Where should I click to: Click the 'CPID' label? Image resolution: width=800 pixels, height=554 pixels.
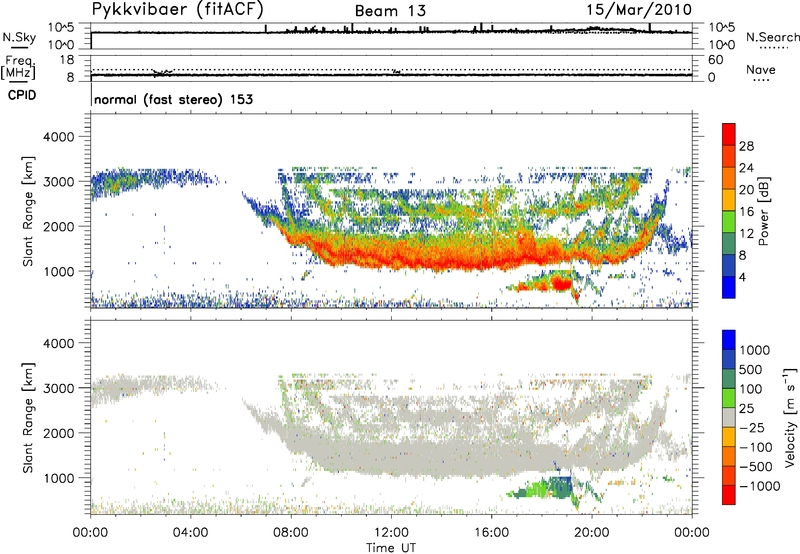click(22, 95)
